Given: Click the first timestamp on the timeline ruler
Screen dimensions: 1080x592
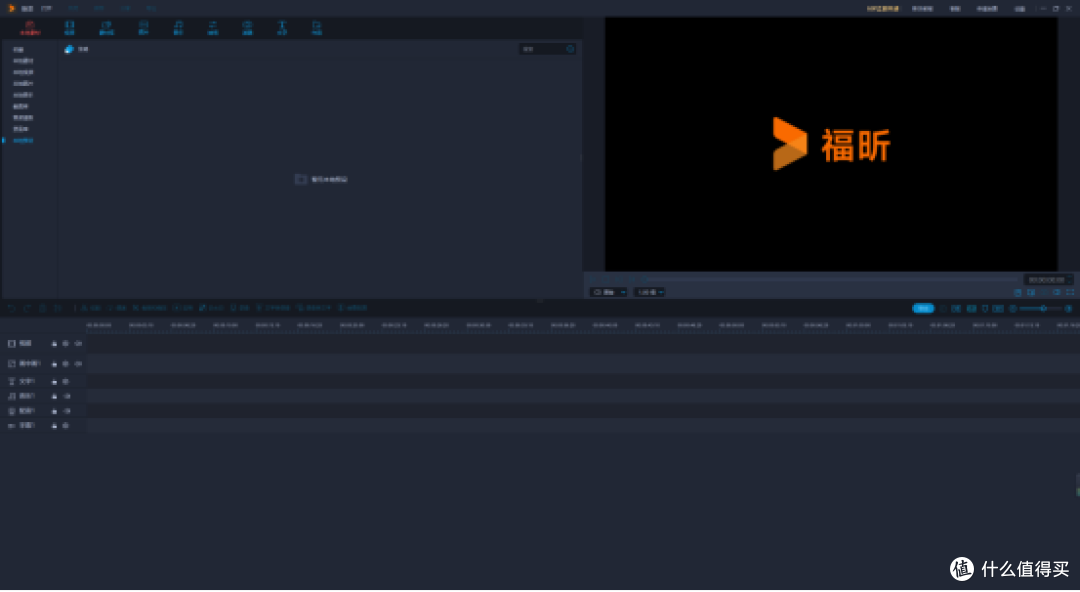Looking at the screenshot, I should click(98, 325).
